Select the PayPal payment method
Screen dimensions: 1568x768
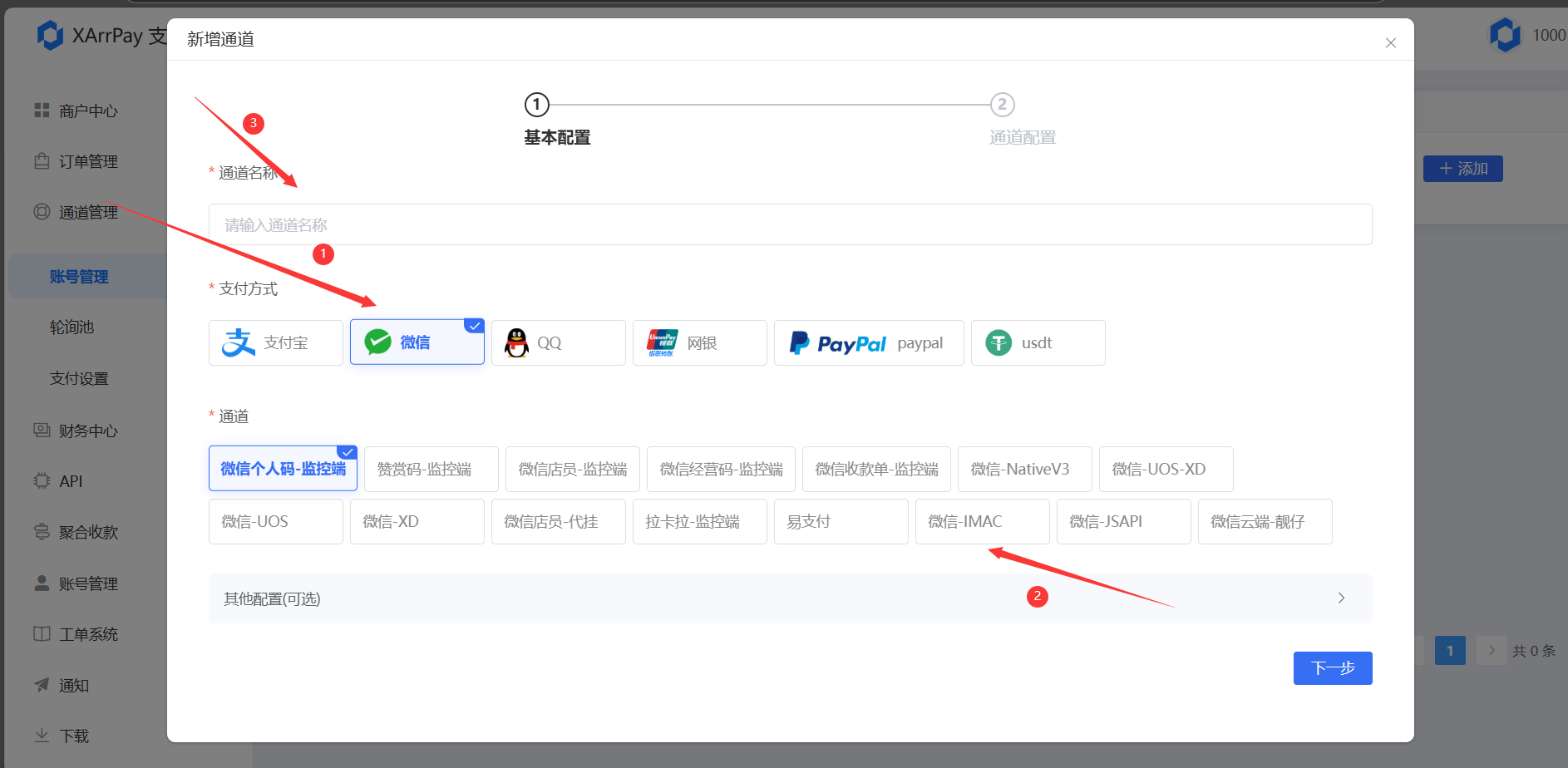[x=868, y=342]
